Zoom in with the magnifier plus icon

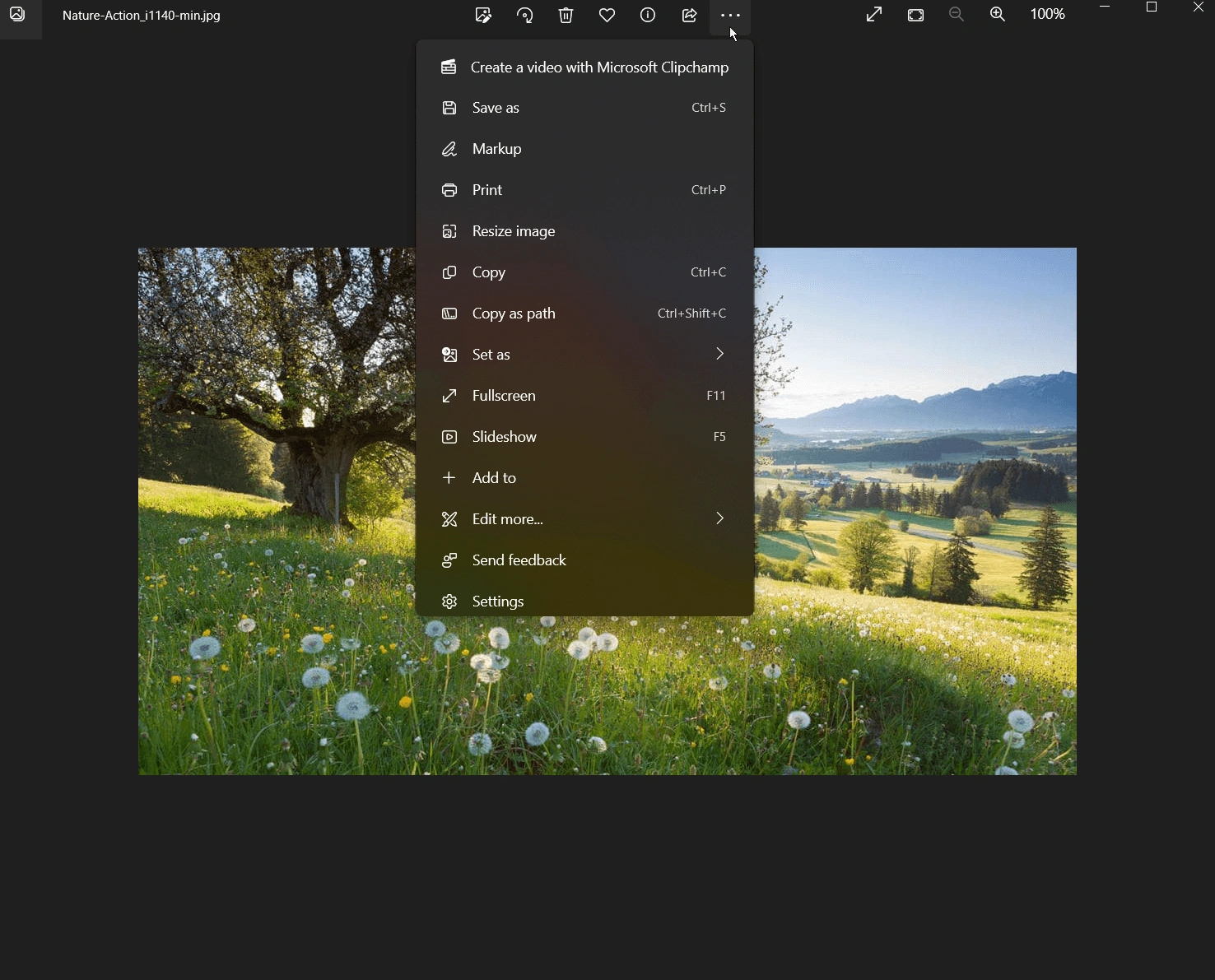click(x=998, y=15)
